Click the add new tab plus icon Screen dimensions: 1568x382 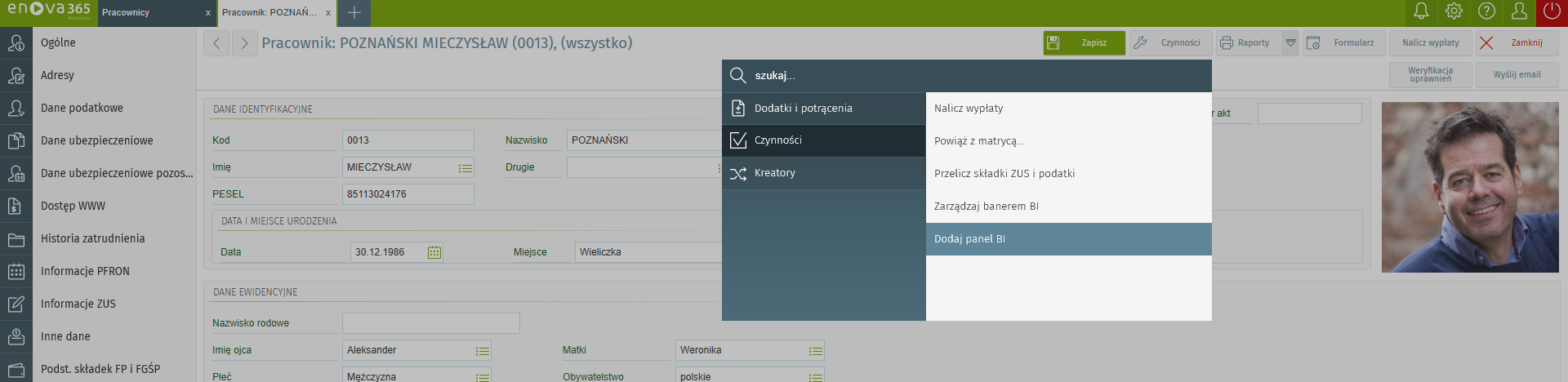click(x=354, y=13)
